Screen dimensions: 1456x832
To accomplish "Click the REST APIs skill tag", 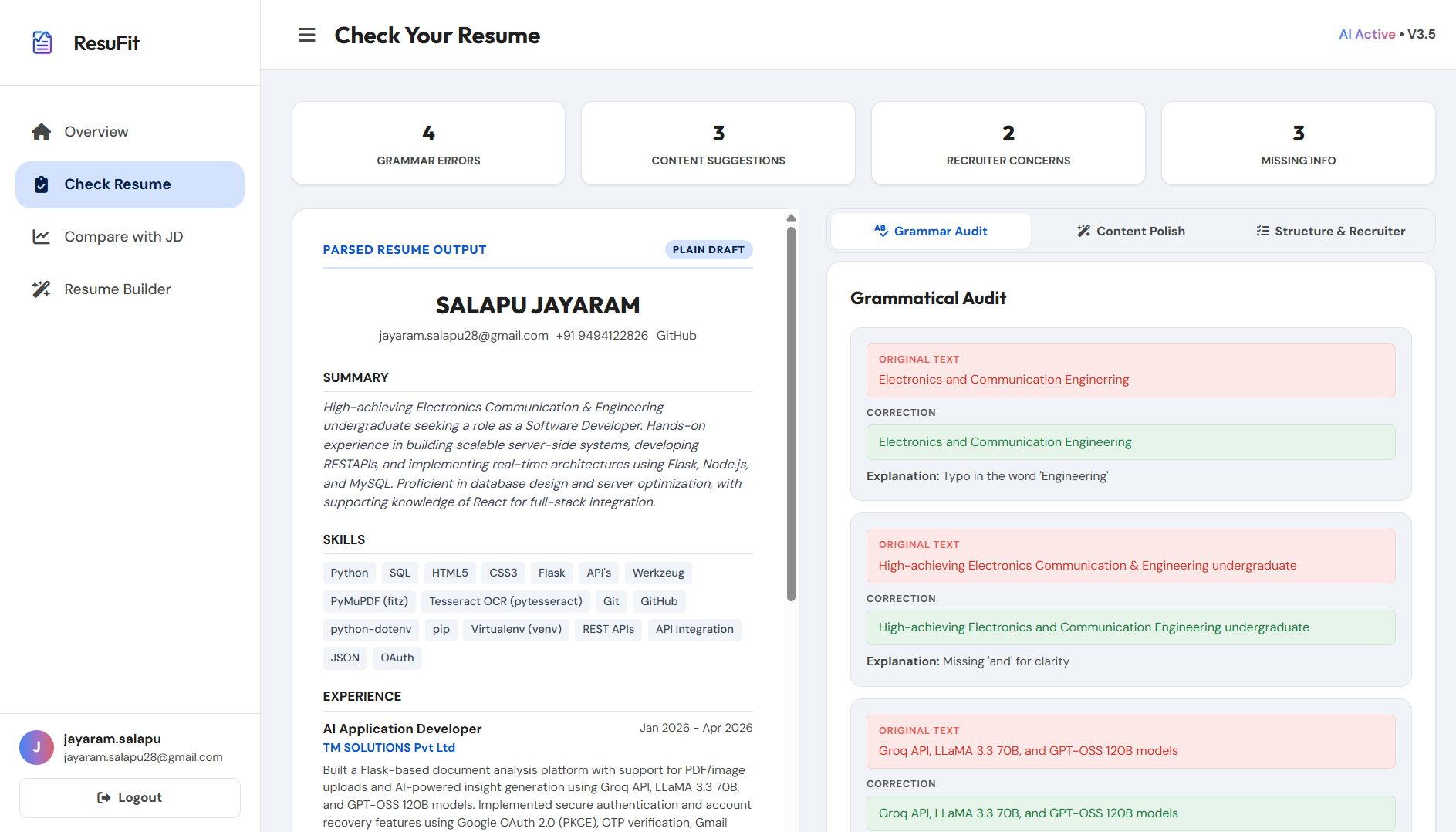I will pos(609,629).
